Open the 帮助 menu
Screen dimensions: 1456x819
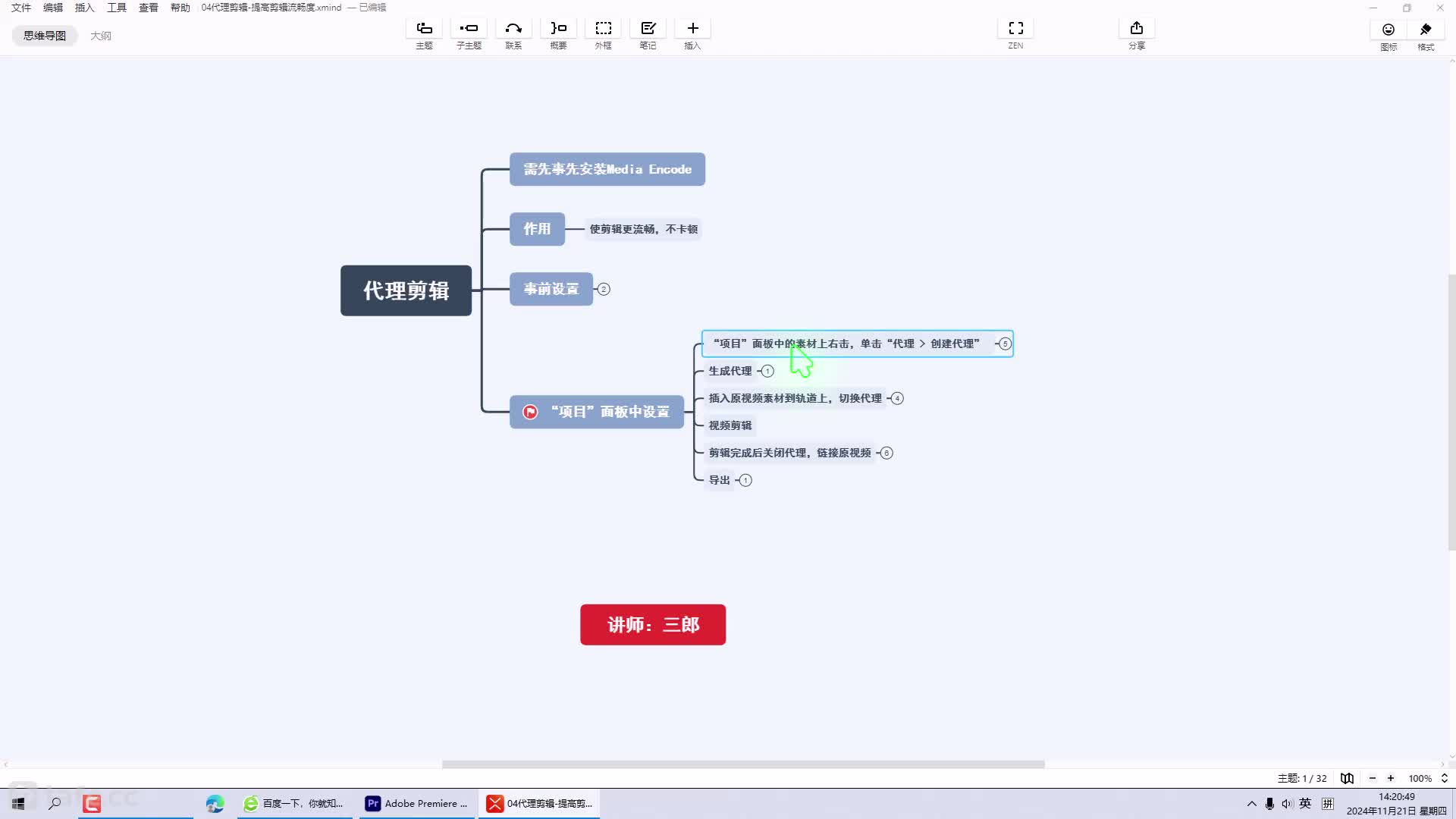click(x=180, y=8)
